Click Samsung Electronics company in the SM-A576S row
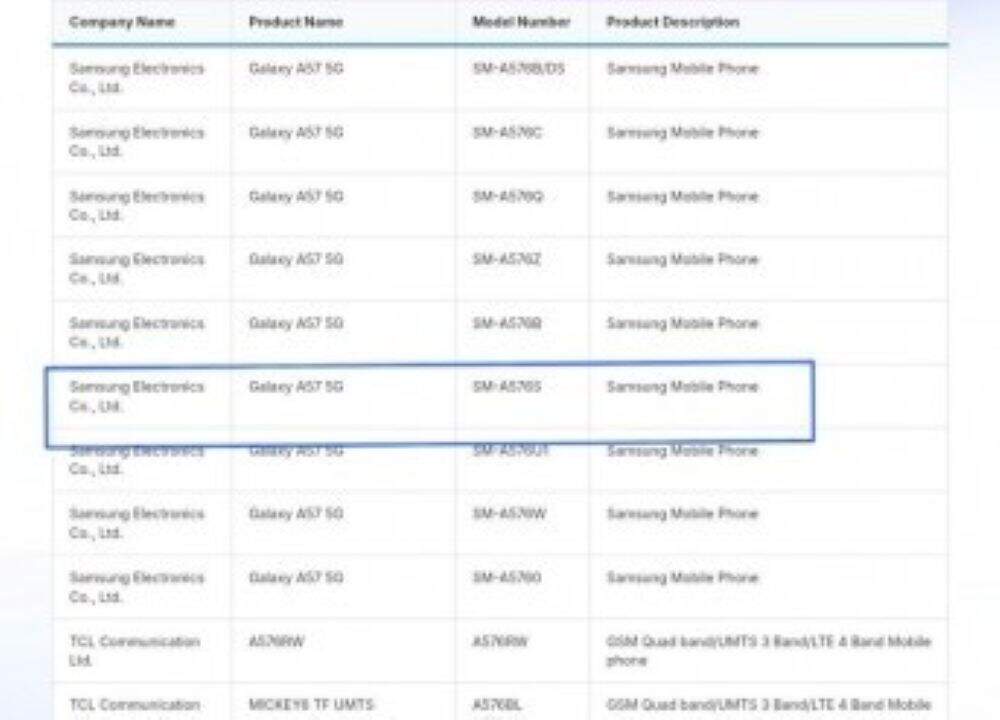 [136, 396]
